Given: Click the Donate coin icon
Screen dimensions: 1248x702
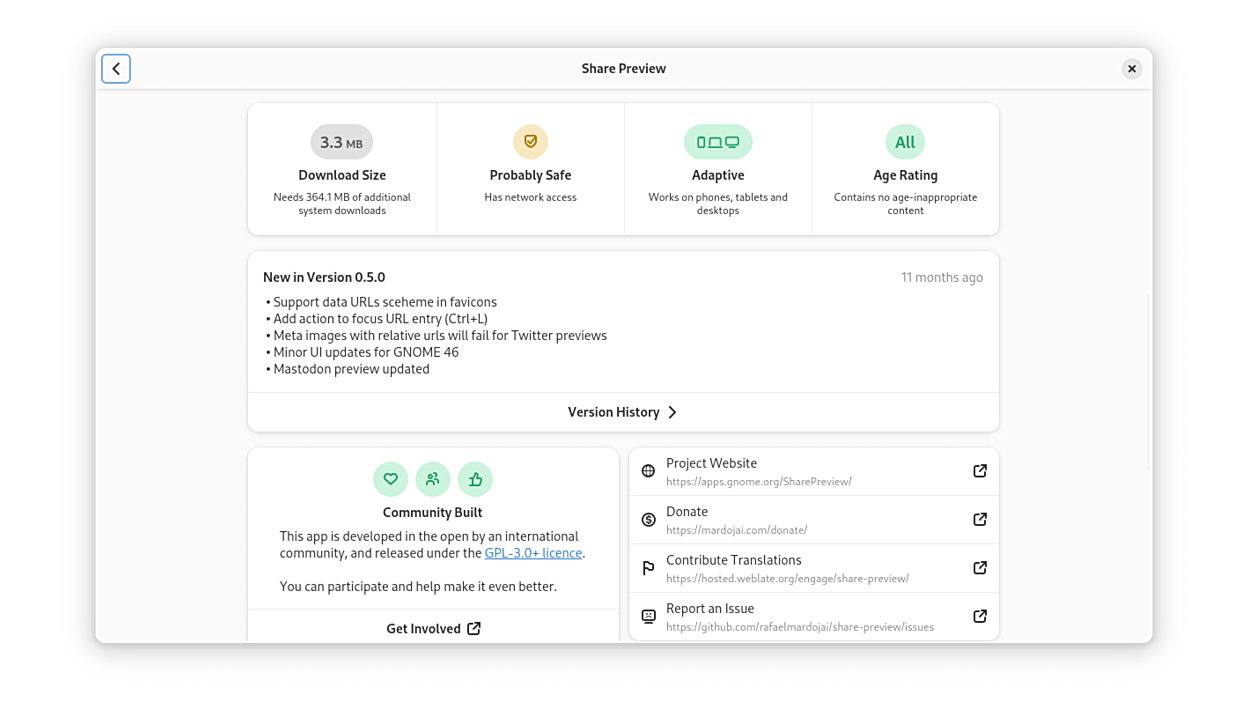Looking at the screenshot, I should coord(648,520).
